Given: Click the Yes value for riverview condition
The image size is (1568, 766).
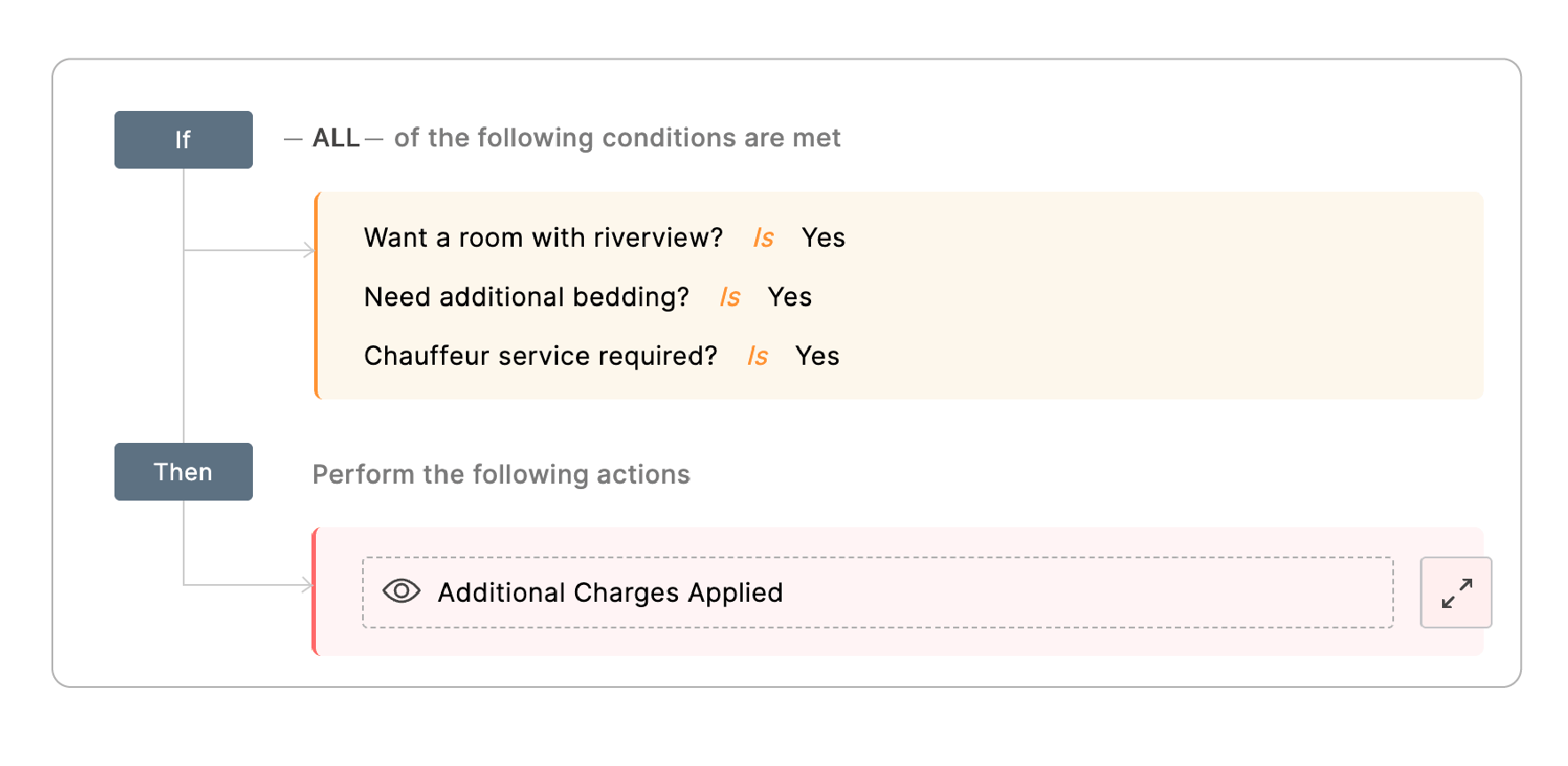Looking at the screenshot, I should pyautogui.click(x=823, y=238).
